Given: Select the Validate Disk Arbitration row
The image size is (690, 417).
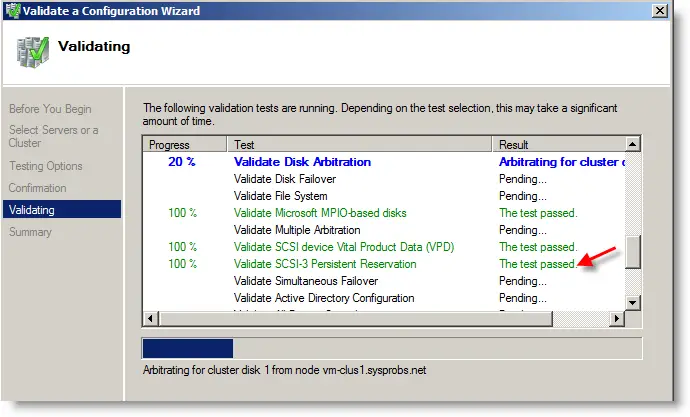Looking at the screenshot, I should tap(384, 162).
